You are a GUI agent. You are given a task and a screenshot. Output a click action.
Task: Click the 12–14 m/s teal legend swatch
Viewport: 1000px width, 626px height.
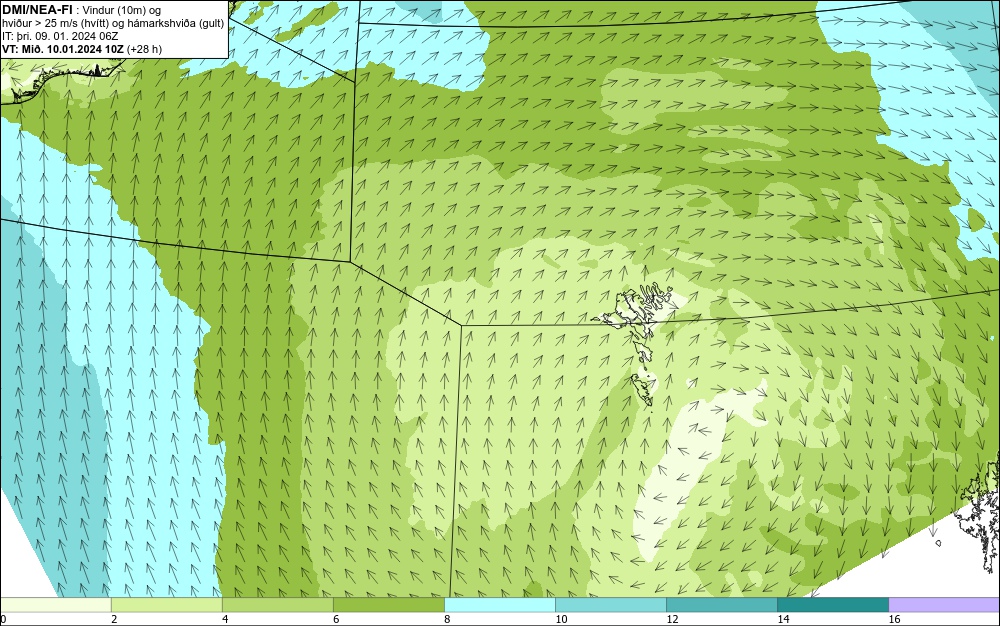pyautogui.click(x=721, y=605)
